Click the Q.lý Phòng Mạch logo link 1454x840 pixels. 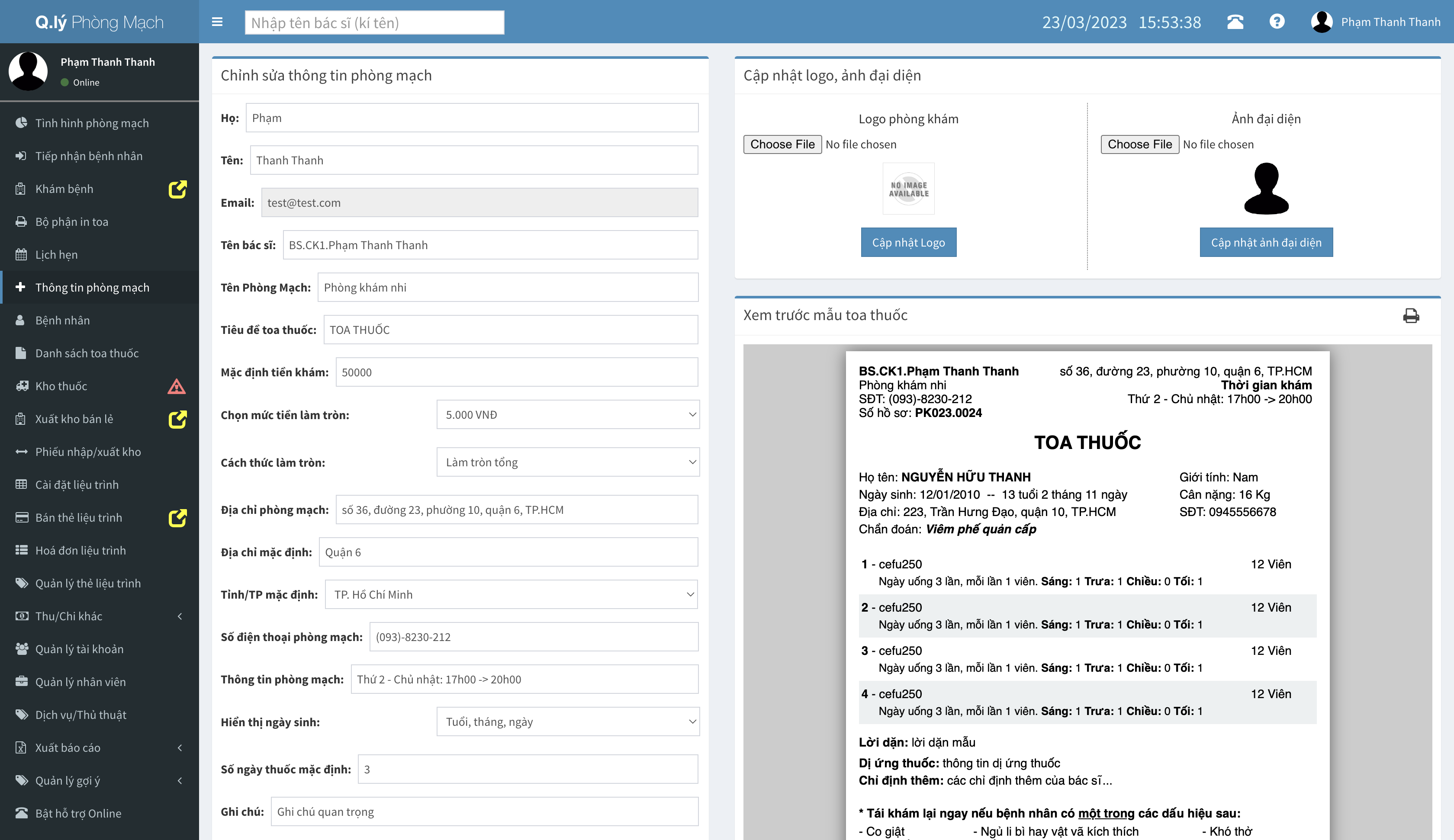pyautogui.click(x=99, y=22)
